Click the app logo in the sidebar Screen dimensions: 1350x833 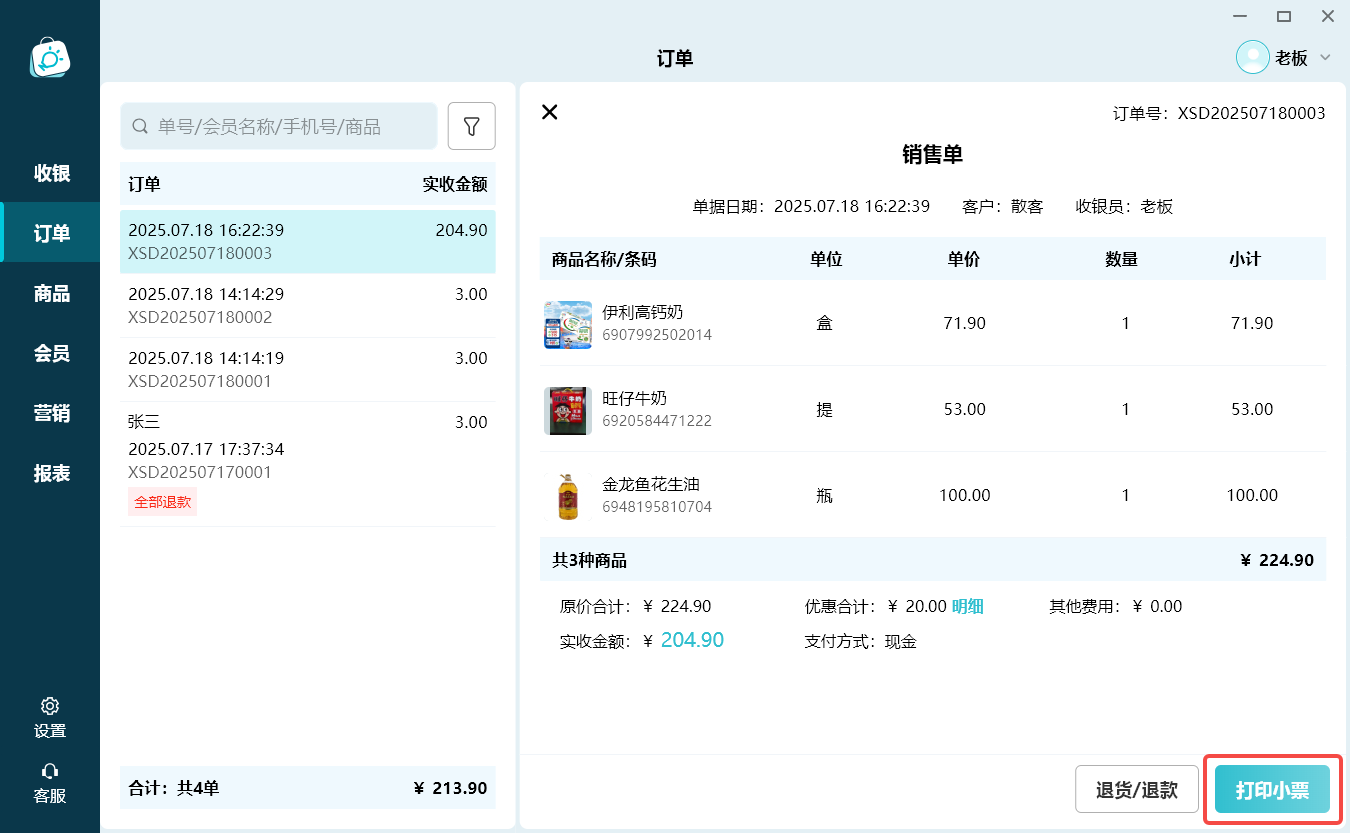click(x=49, y=58)
